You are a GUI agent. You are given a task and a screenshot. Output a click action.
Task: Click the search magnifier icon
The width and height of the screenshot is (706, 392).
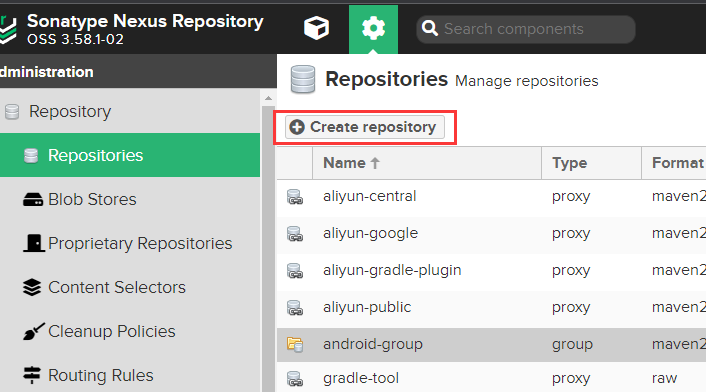point(430,29)
